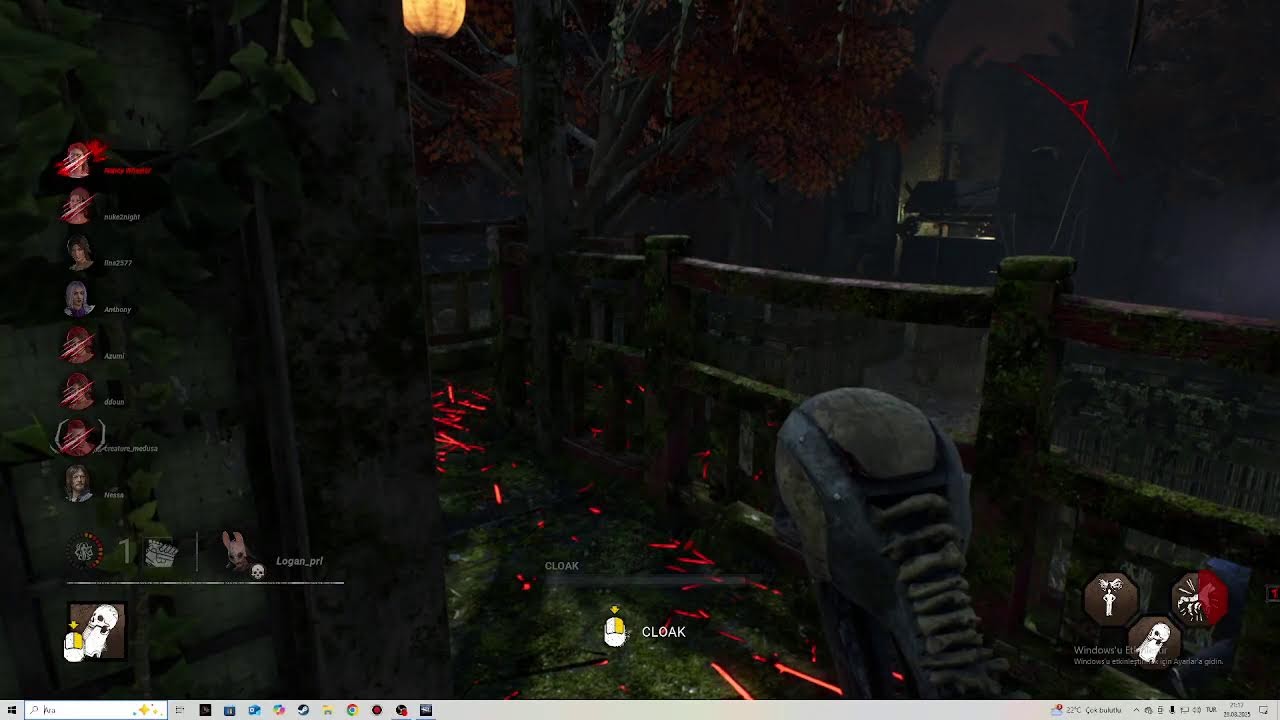This screenshot has width=1280, height=720.
Task: Click the Anthony player name
Action: (x=118, y=310)
